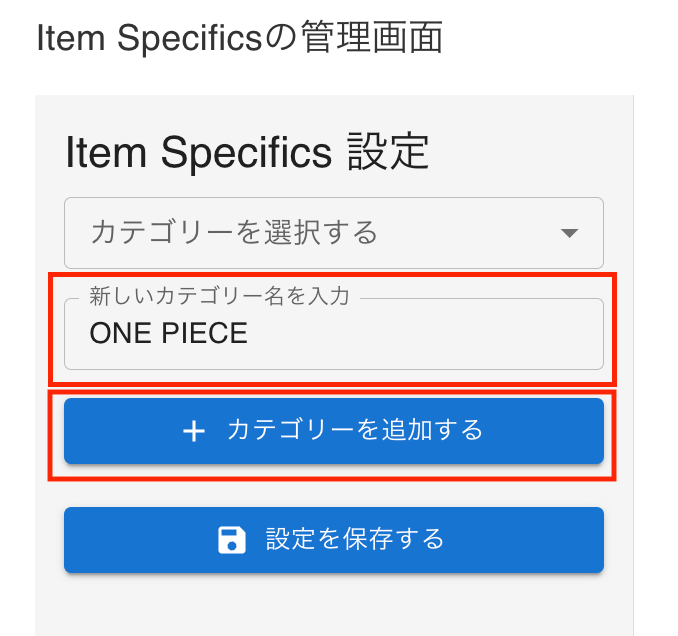The height and width of the screenshot is (636, 678).
Task: Click the plus icon on the add-category button
Action: click(194, 431)
